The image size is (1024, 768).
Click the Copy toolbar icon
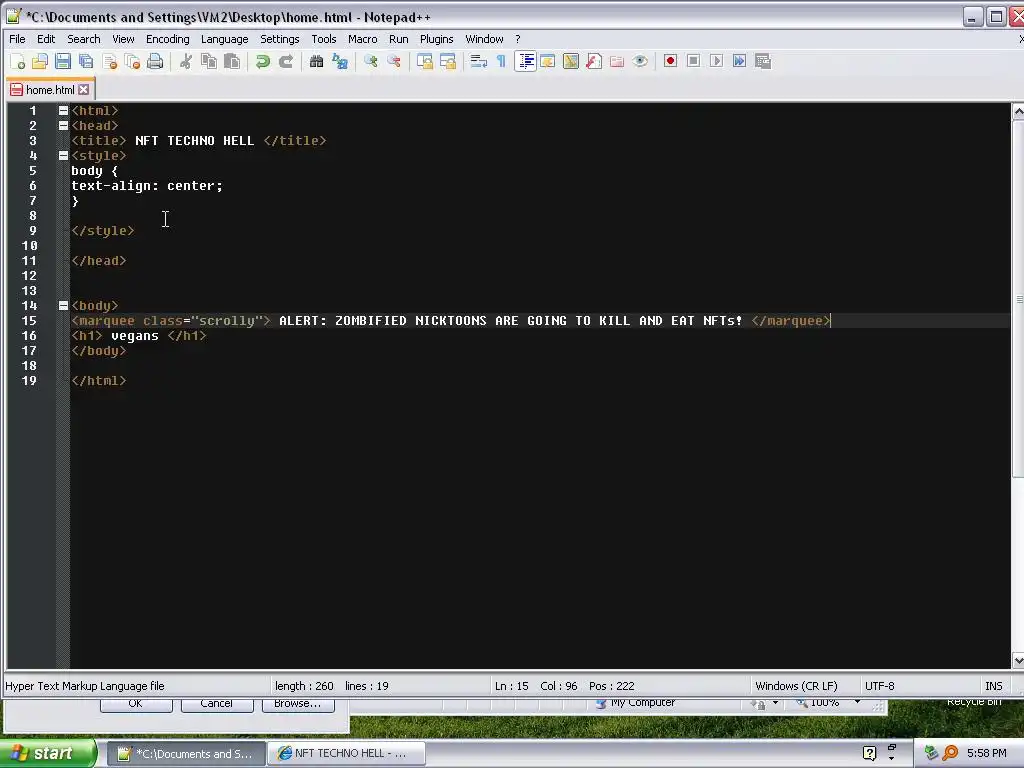tap(209, 61)
